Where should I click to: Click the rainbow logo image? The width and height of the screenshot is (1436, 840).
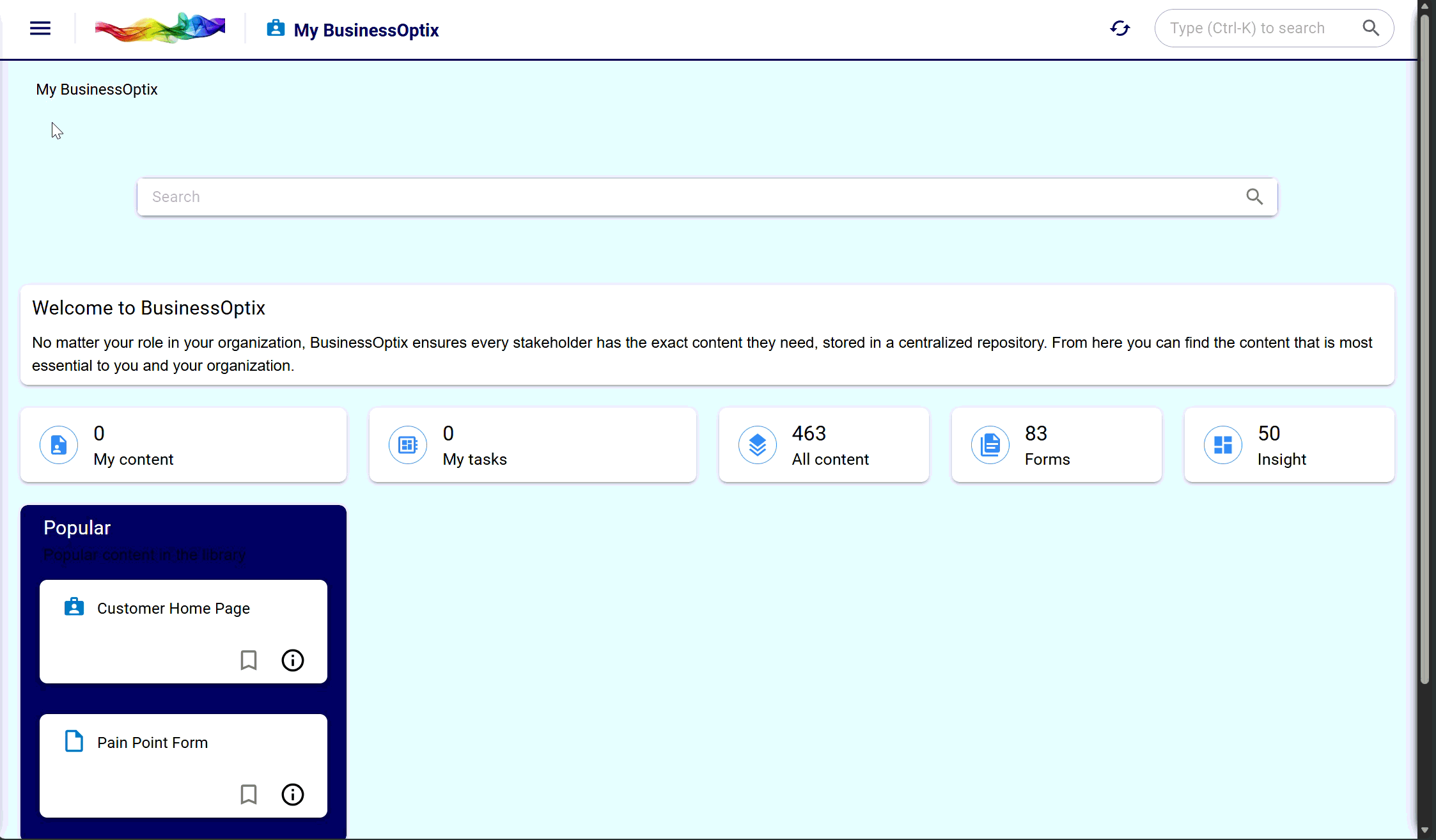(x=160, y=28)
